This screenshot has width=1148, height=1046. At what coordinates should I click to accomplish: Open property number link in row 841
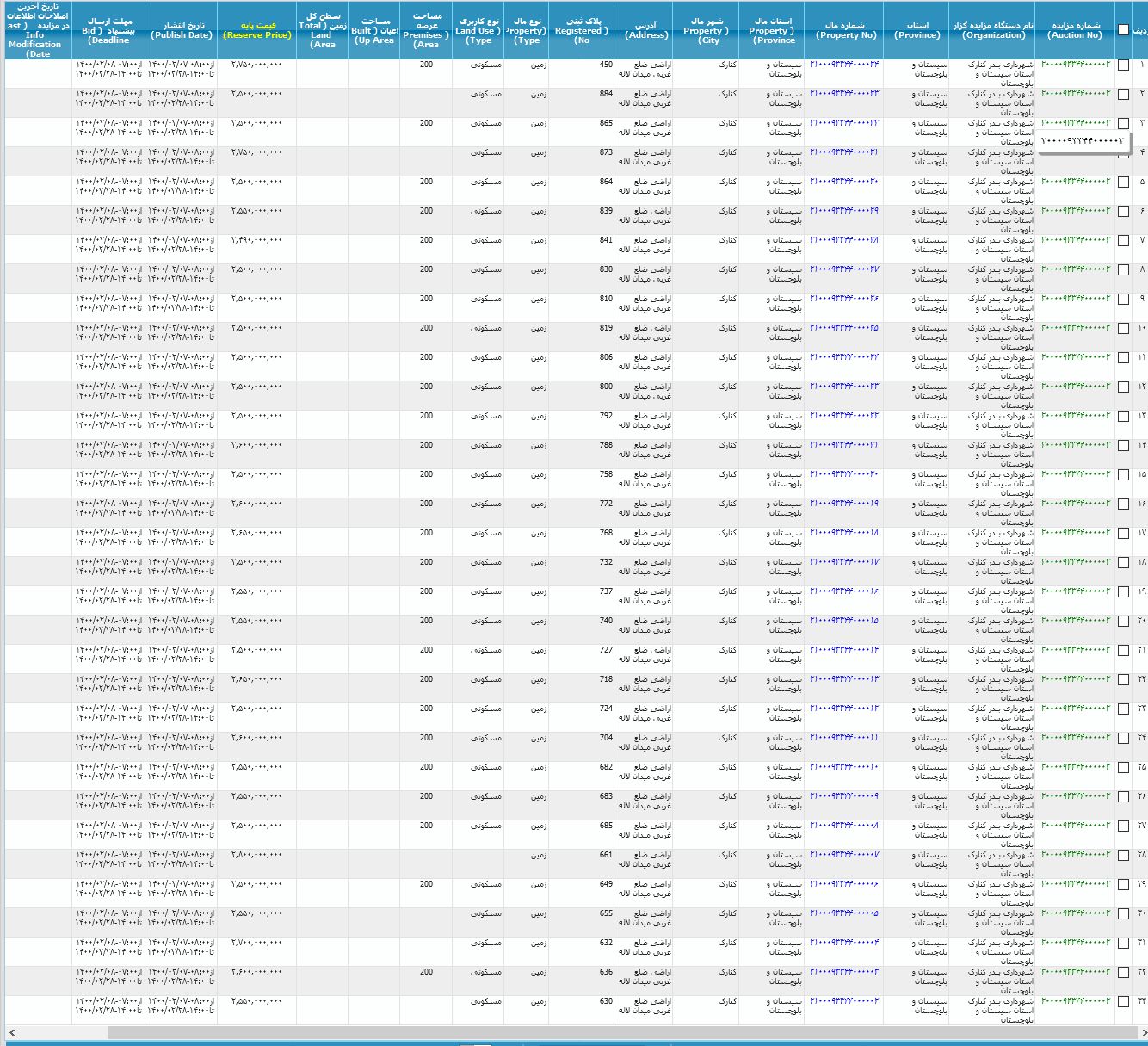pos(844,240)
